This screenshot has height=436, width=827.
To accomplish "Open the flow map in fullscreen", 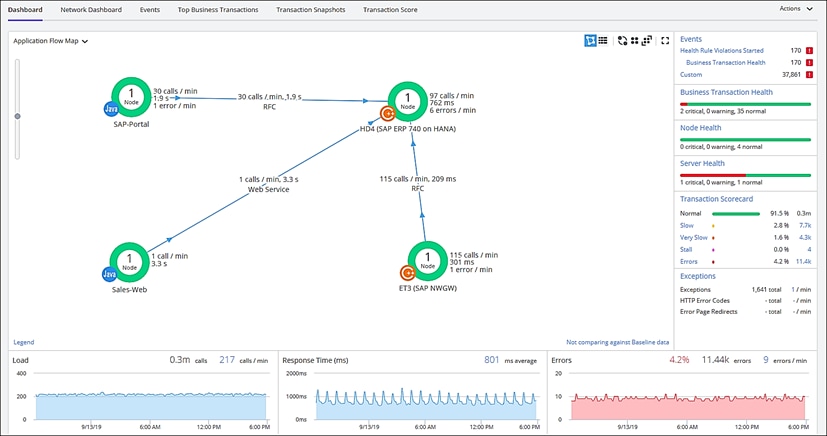I will [x=665, y=41].
